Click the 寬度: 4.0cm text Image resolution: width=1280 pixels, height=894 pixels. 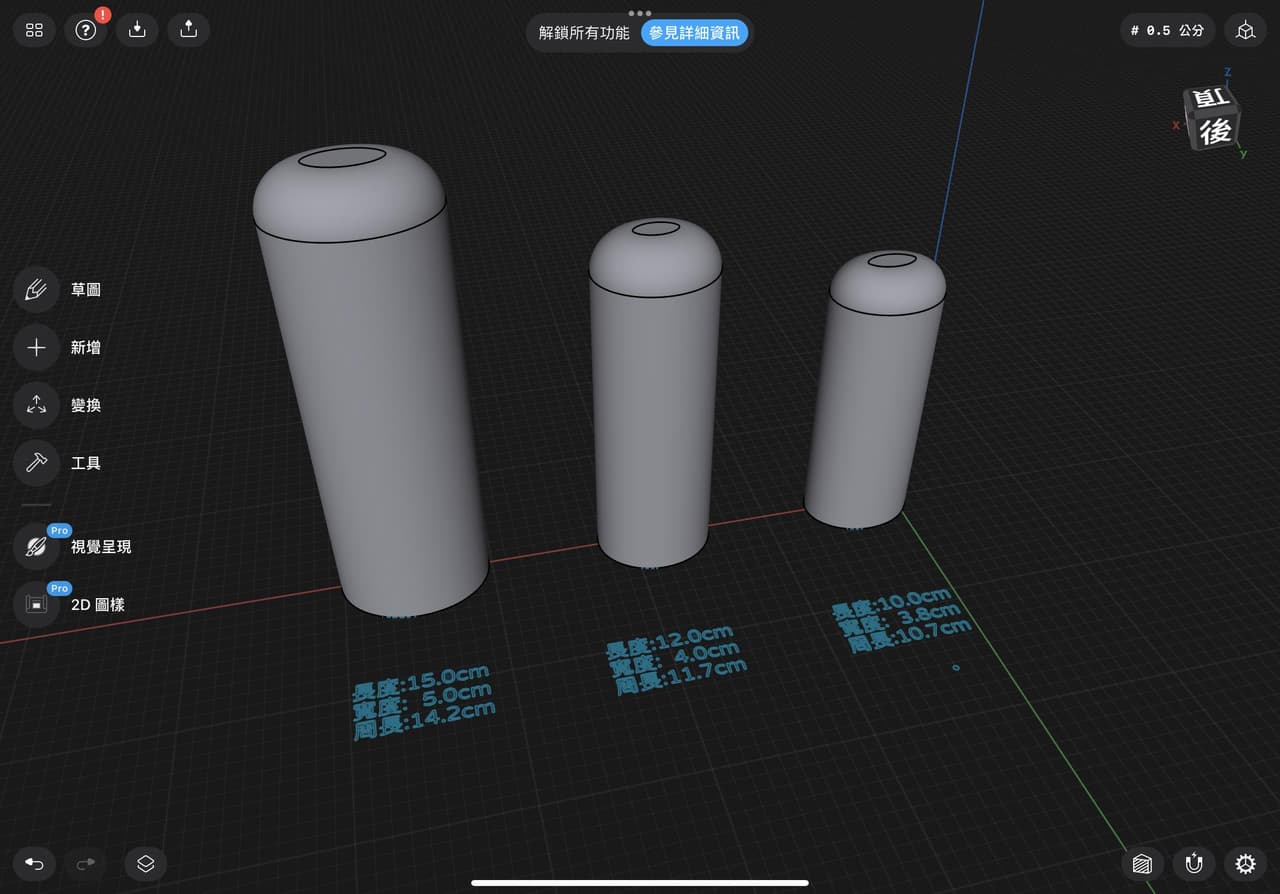[x=674, y=658]
